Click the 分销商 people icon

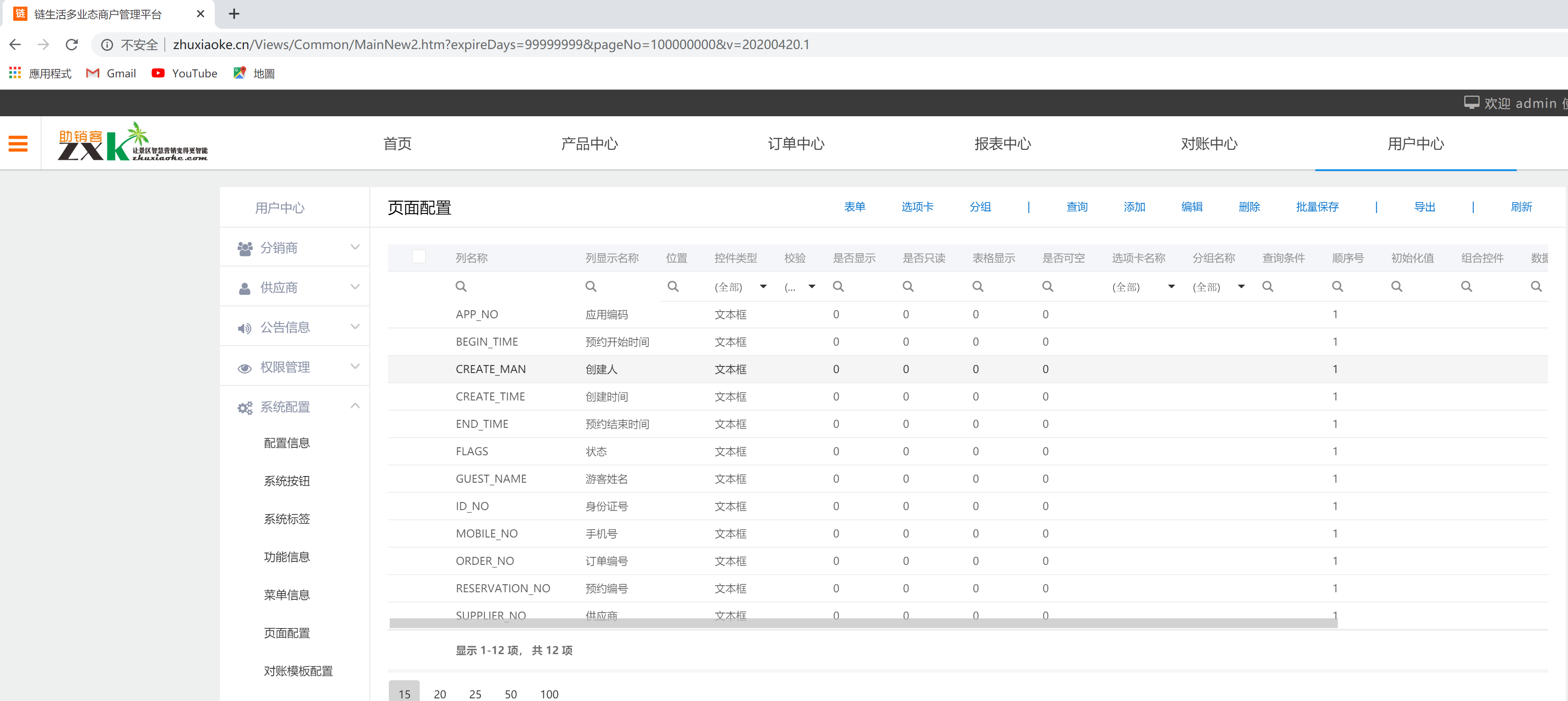click(245, 248)
